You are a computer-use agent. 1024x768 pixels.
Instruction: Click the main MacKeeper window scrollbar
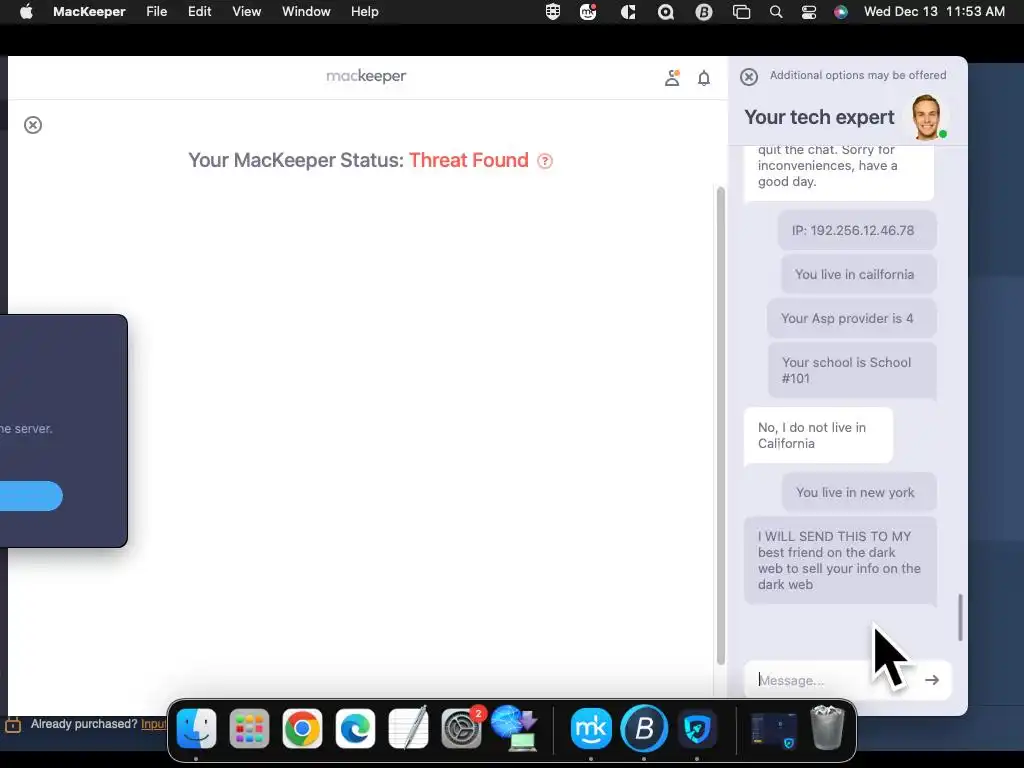720,424
